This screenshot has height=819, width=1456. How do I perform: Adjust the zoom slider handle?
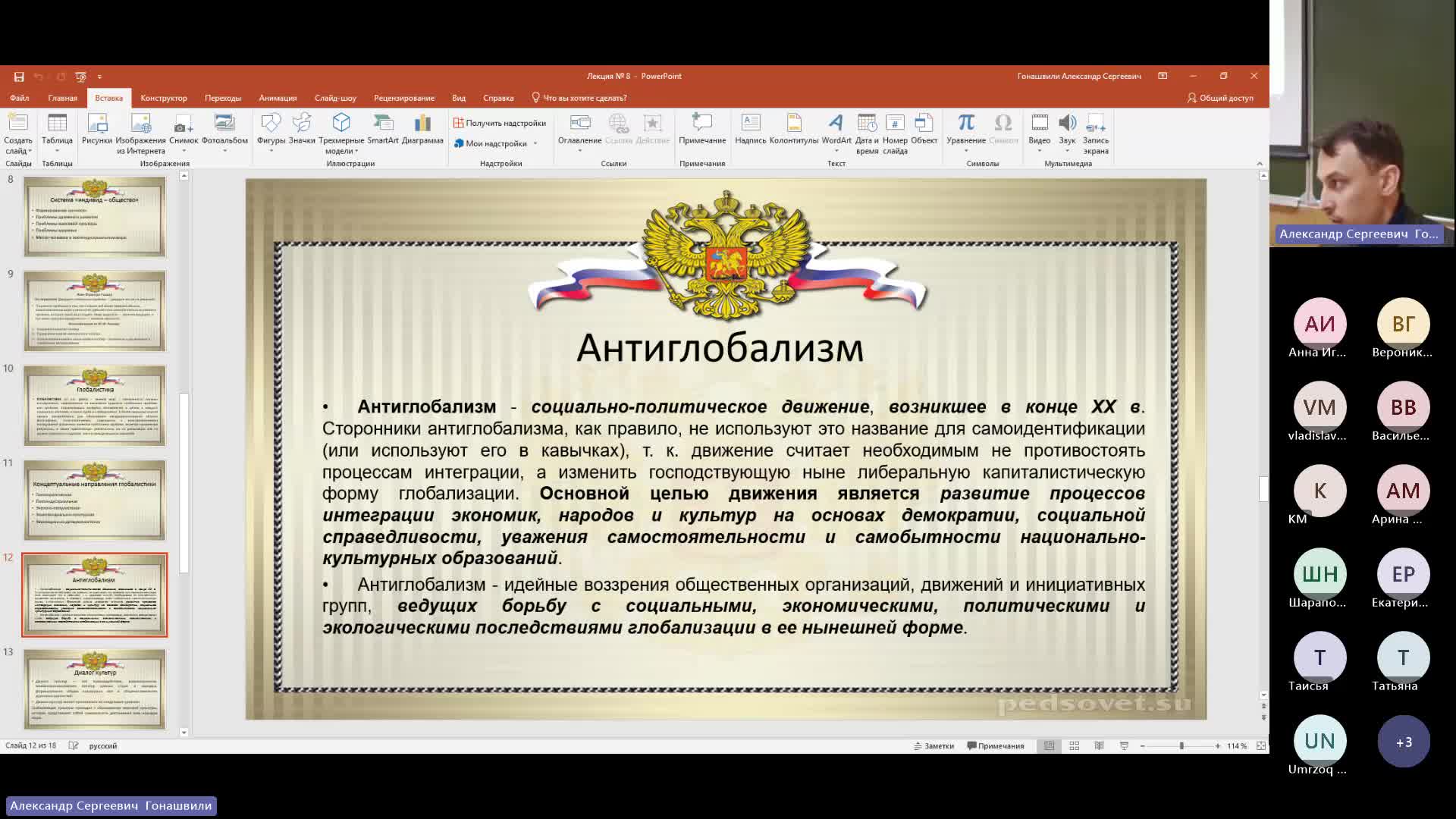pos(1181,746)
